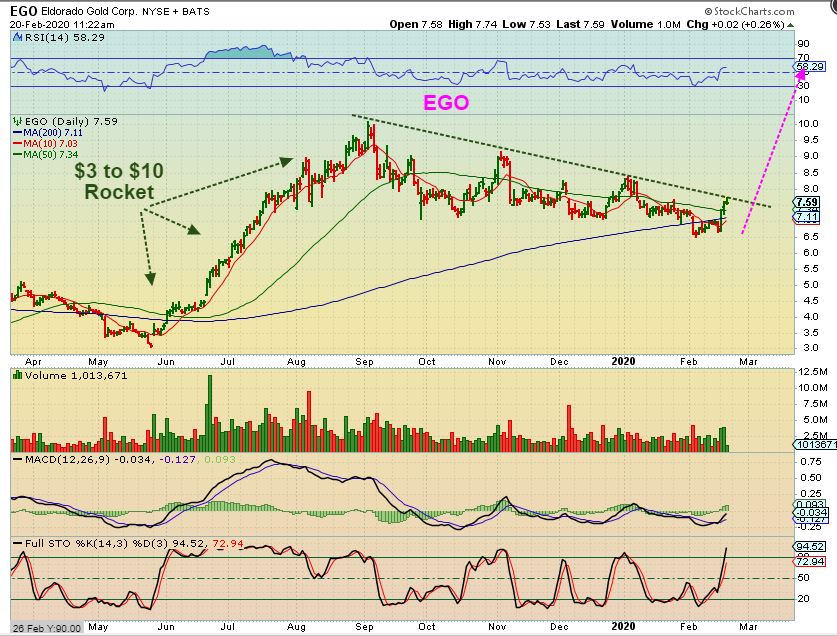Click the MA(10) 7.03 legend entry
837x636 pixels.
tap(45, 144)
